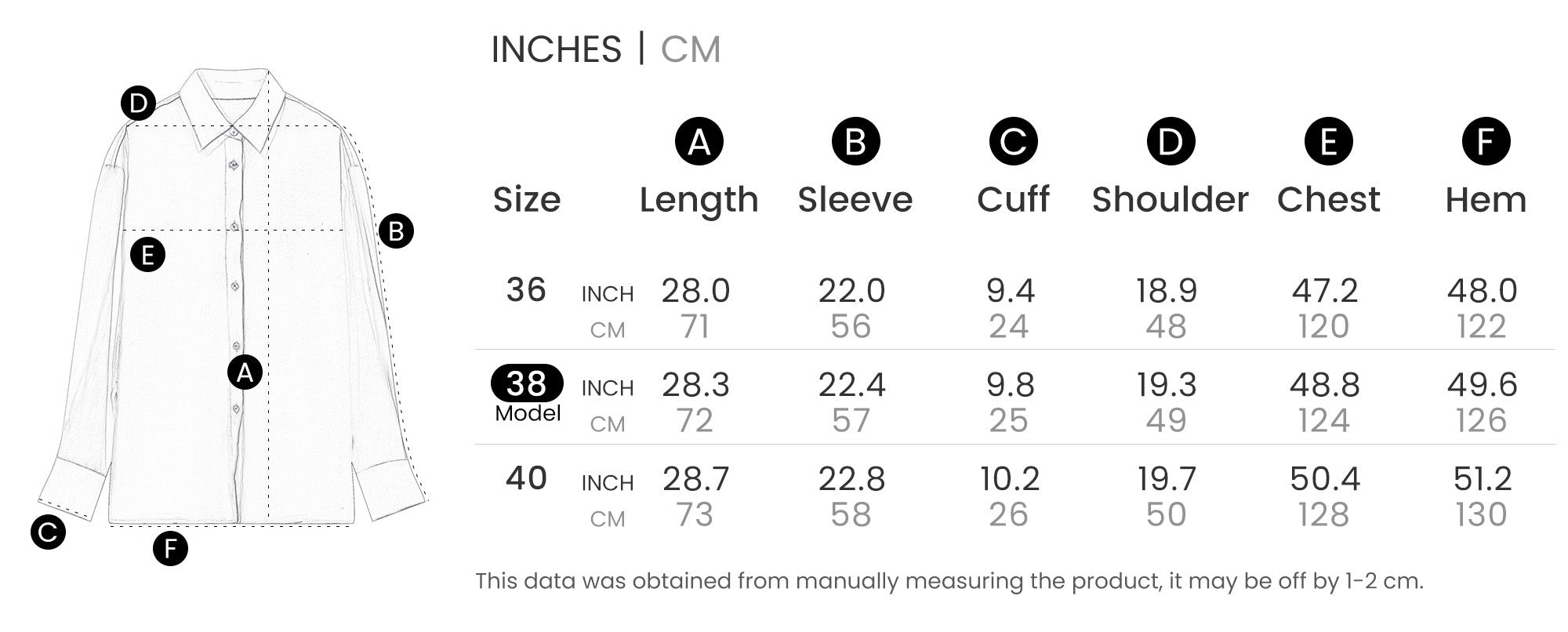Click the C badge above Cuff column
The width and height of the screenshot is (1568, 632).
(x=1013, y=142)
